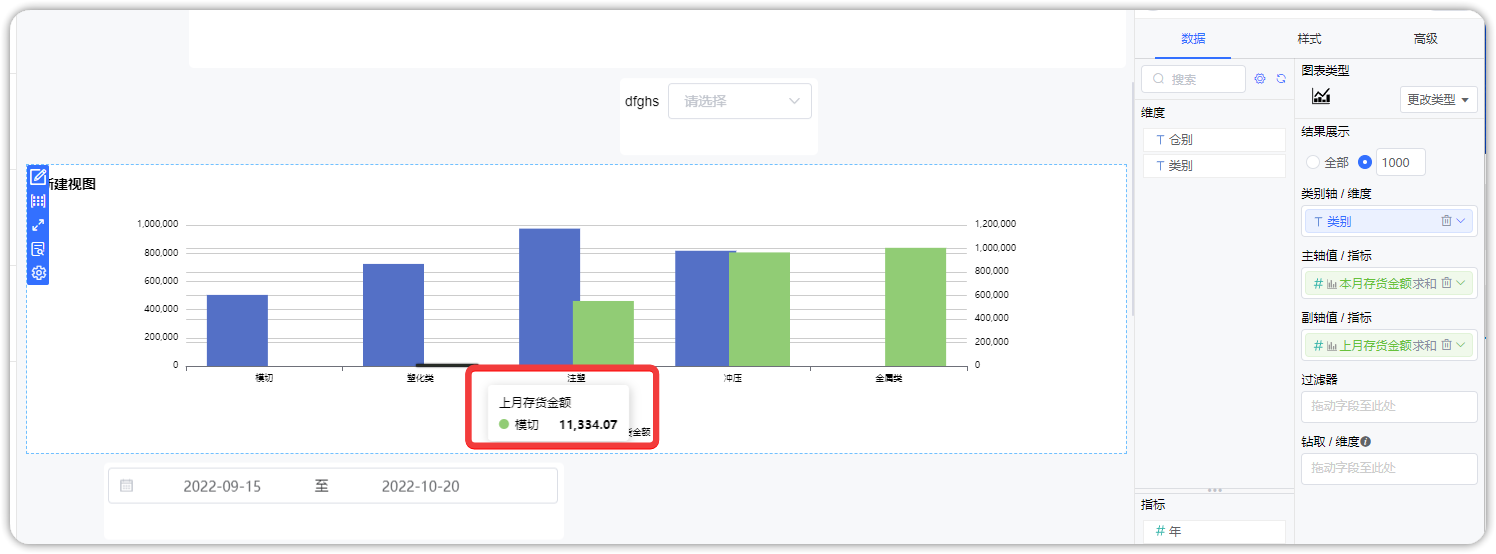Image resolution: width=1496 pixels, height=554 pixels.
Task: Click the 金属类 axis label
Action: 888,378
